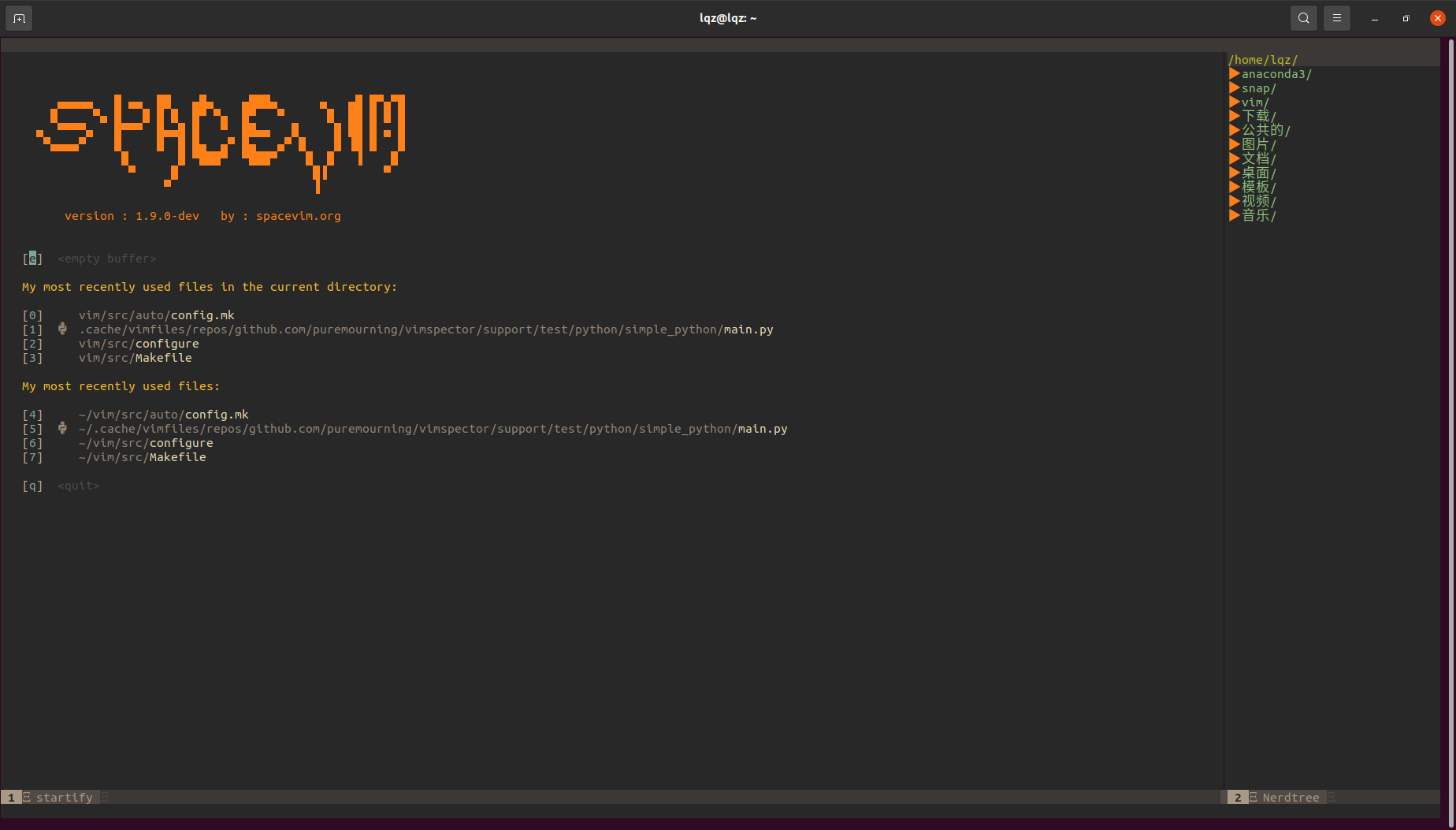
Task: Expand the snap/ folder arrow
Action: (x=1234, y=87)
